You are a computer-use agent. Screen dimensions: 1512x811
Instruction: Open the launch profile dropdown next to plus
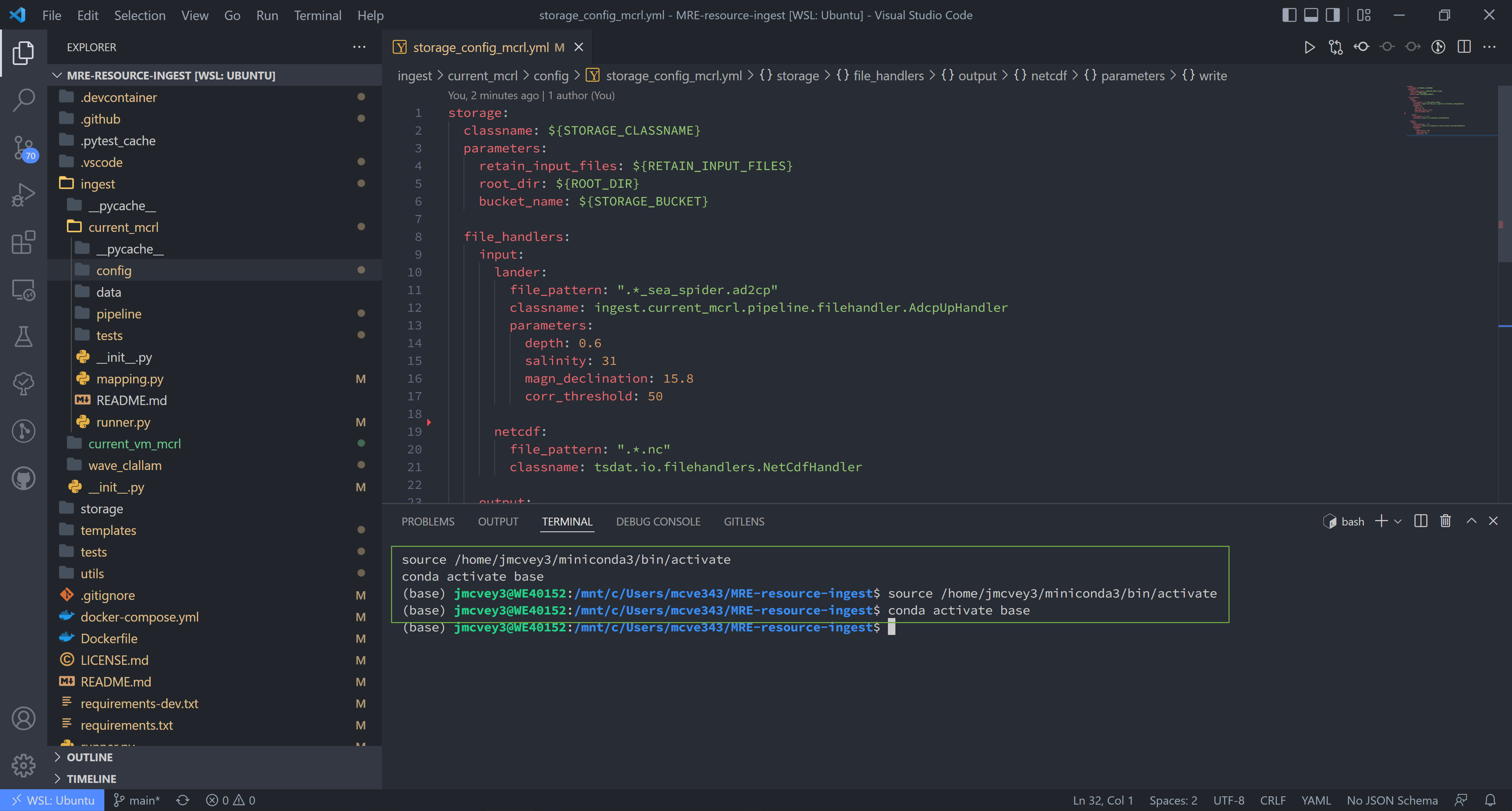(1398, 521)
